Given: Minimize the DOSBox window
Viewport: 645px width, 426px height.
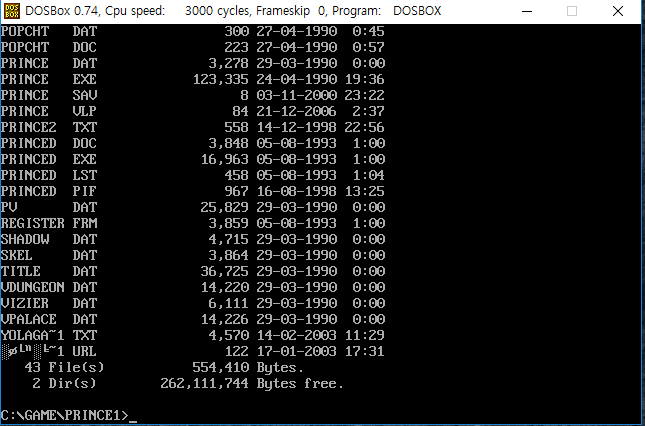Looking at the screenshot, I should click(x=527, y=11).
